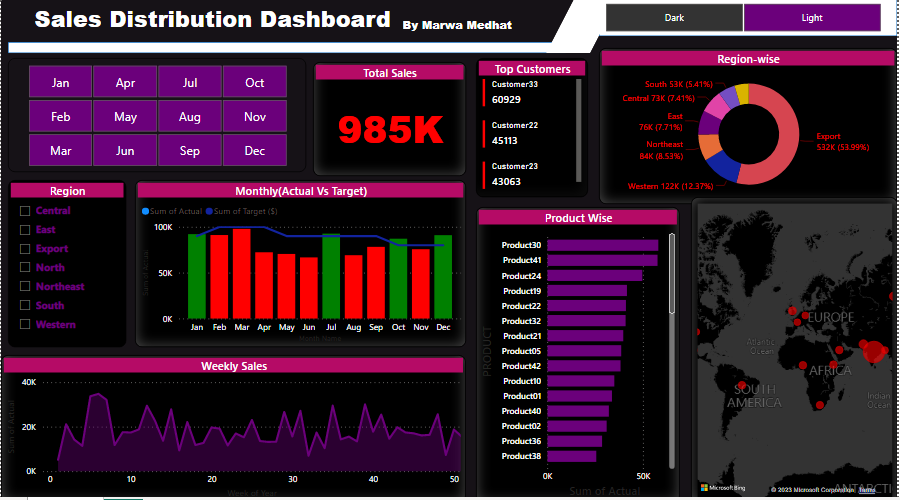Screen dimensions: 900x500
Task: Click the Sum of Actual legend marker
Action: [145, 211]
